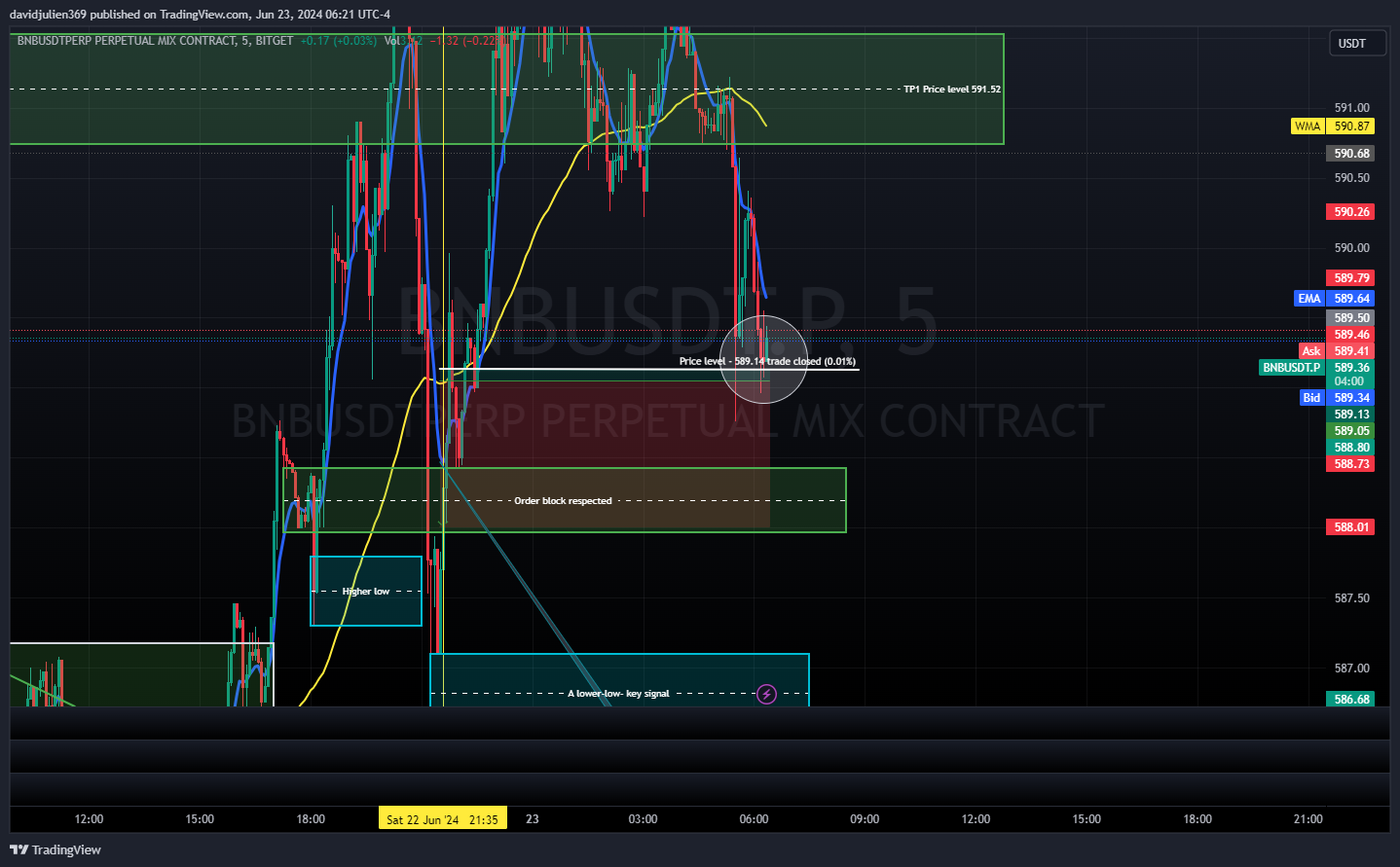The image size is (1400, 867).
Task: Click the 09:00 time axis label
Action: (865, 819)
